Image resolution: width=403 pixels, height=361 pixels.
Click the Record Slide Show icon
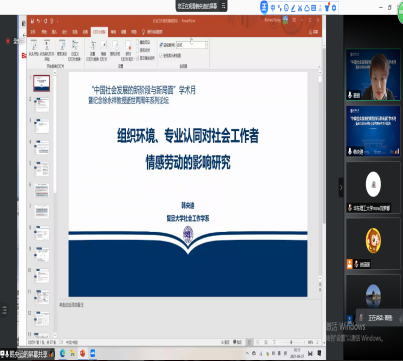[128, 49]
